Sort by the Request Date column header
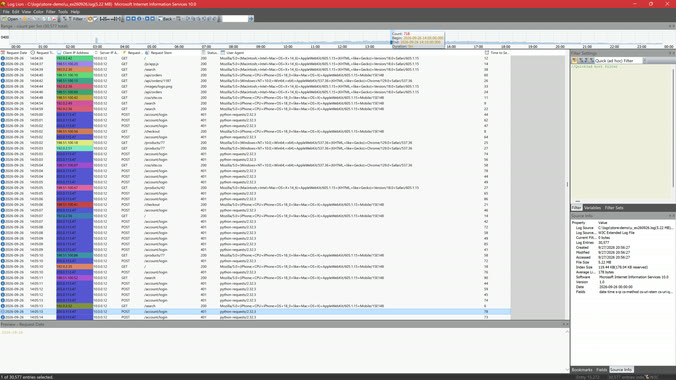 point(14,53)
